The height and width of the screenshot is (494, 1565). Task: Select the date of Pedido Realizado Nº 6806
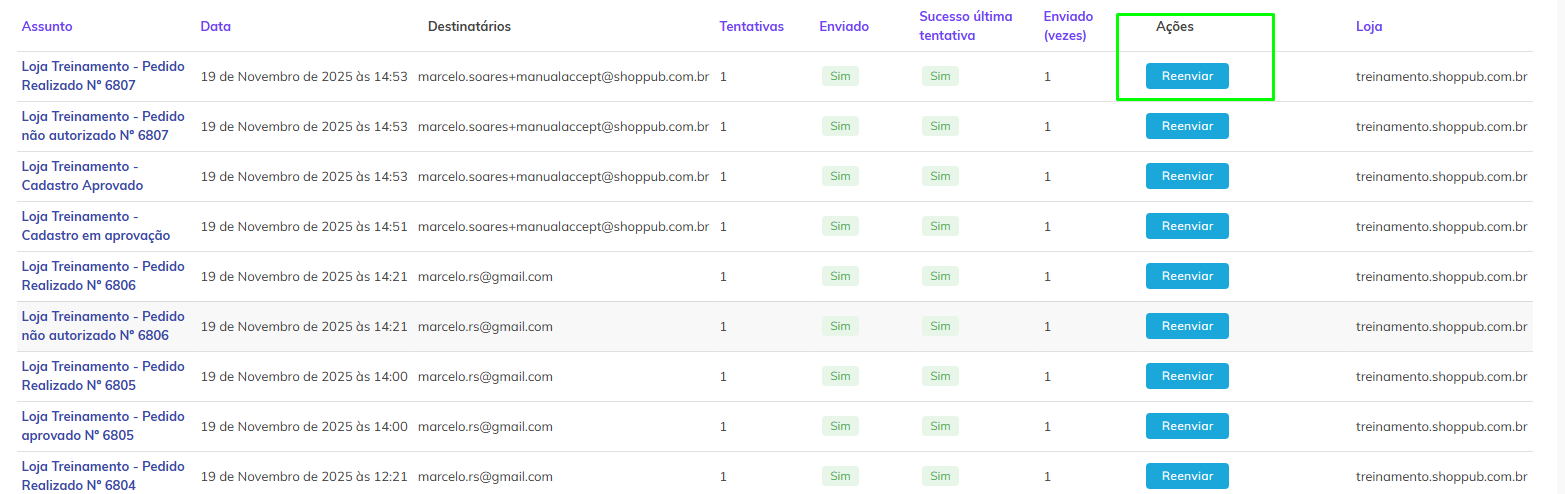pyautogui.click(x=304, y=276)
